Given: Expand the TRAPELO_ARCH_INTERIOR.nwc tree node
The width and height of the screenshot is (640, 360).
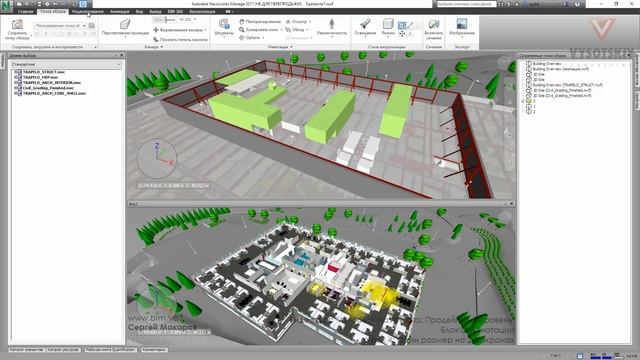Looking at the screenshot, I should (16, 82).
